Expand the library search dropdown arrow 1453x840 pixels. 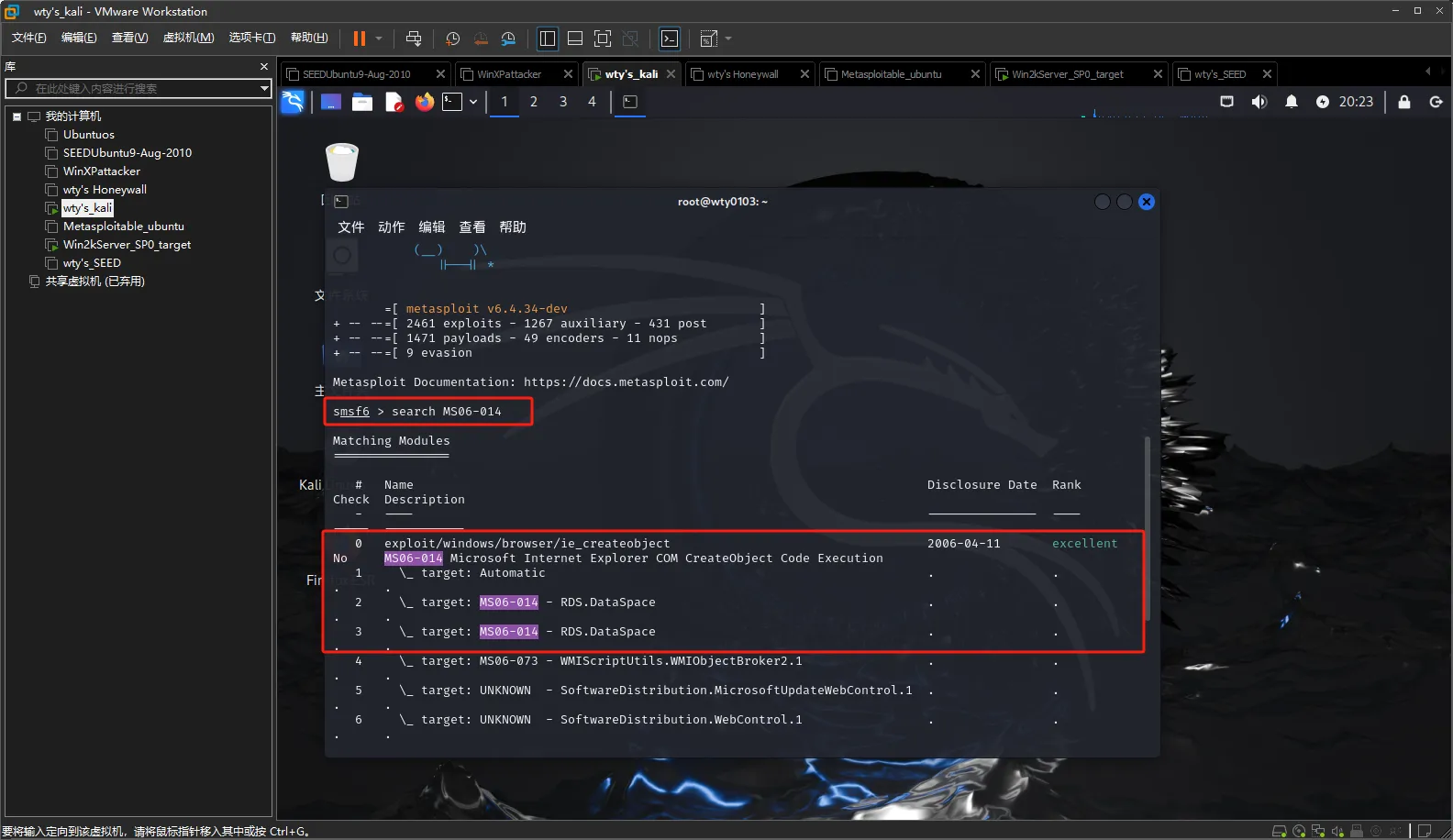[x=264, y=88]
